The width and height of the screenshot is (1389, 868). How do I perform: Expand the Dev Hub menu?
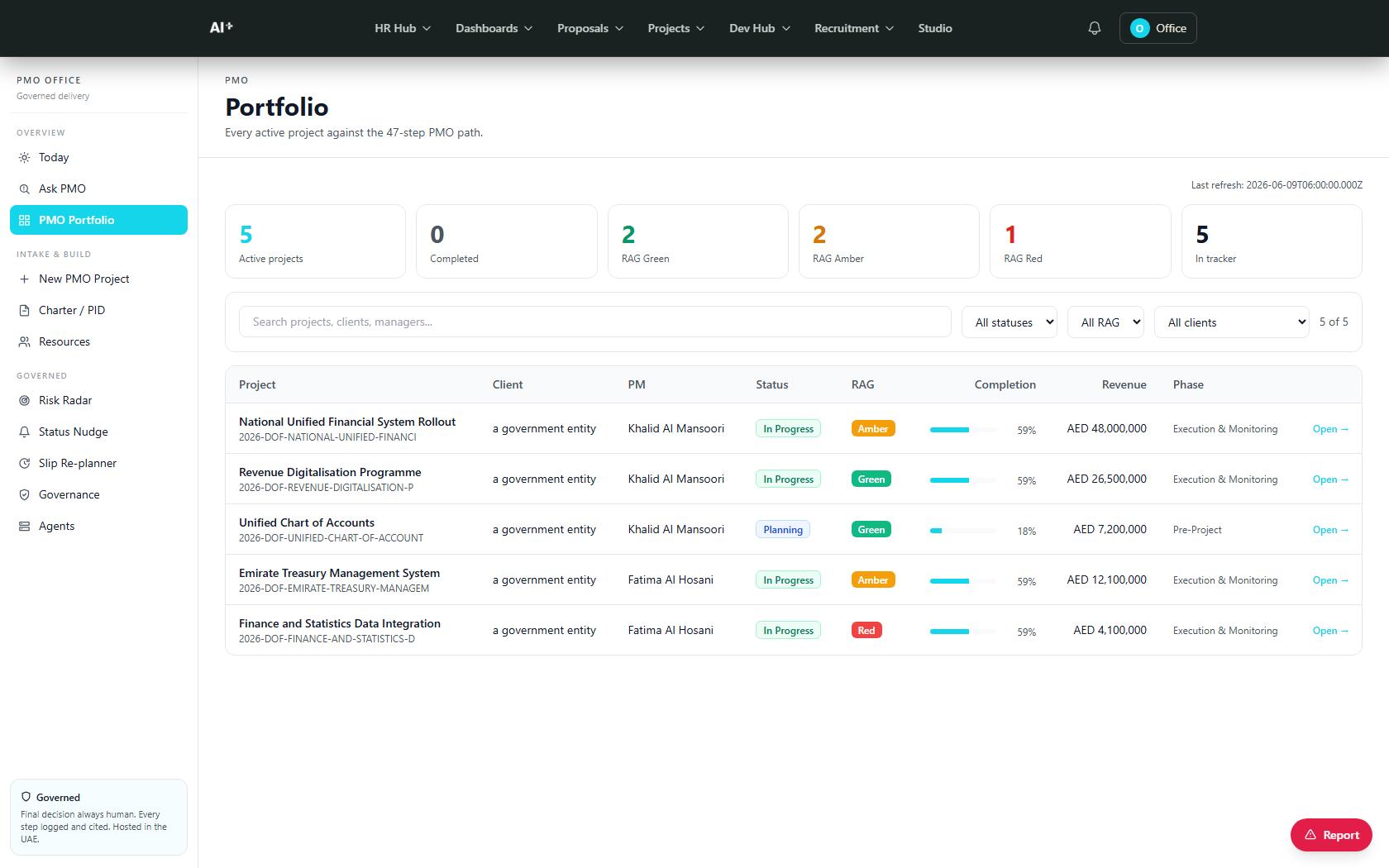(760, 28)
